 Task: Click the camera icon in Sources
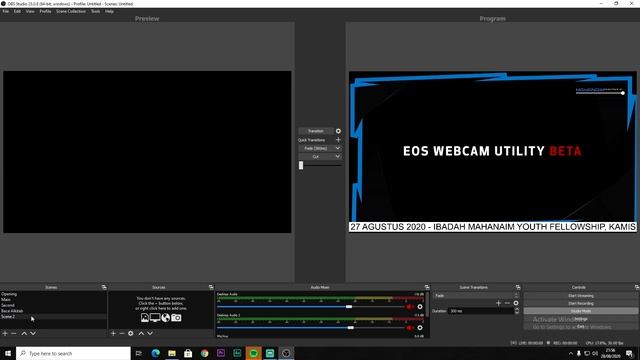(176, 318)
